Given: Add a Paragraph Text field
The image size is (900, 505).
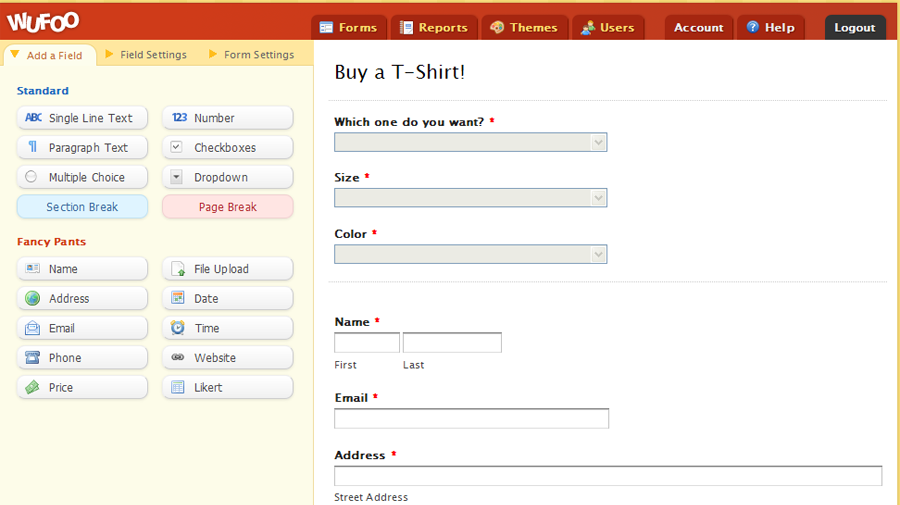Looking at the screenshot, I should click(x=82, y=147).
